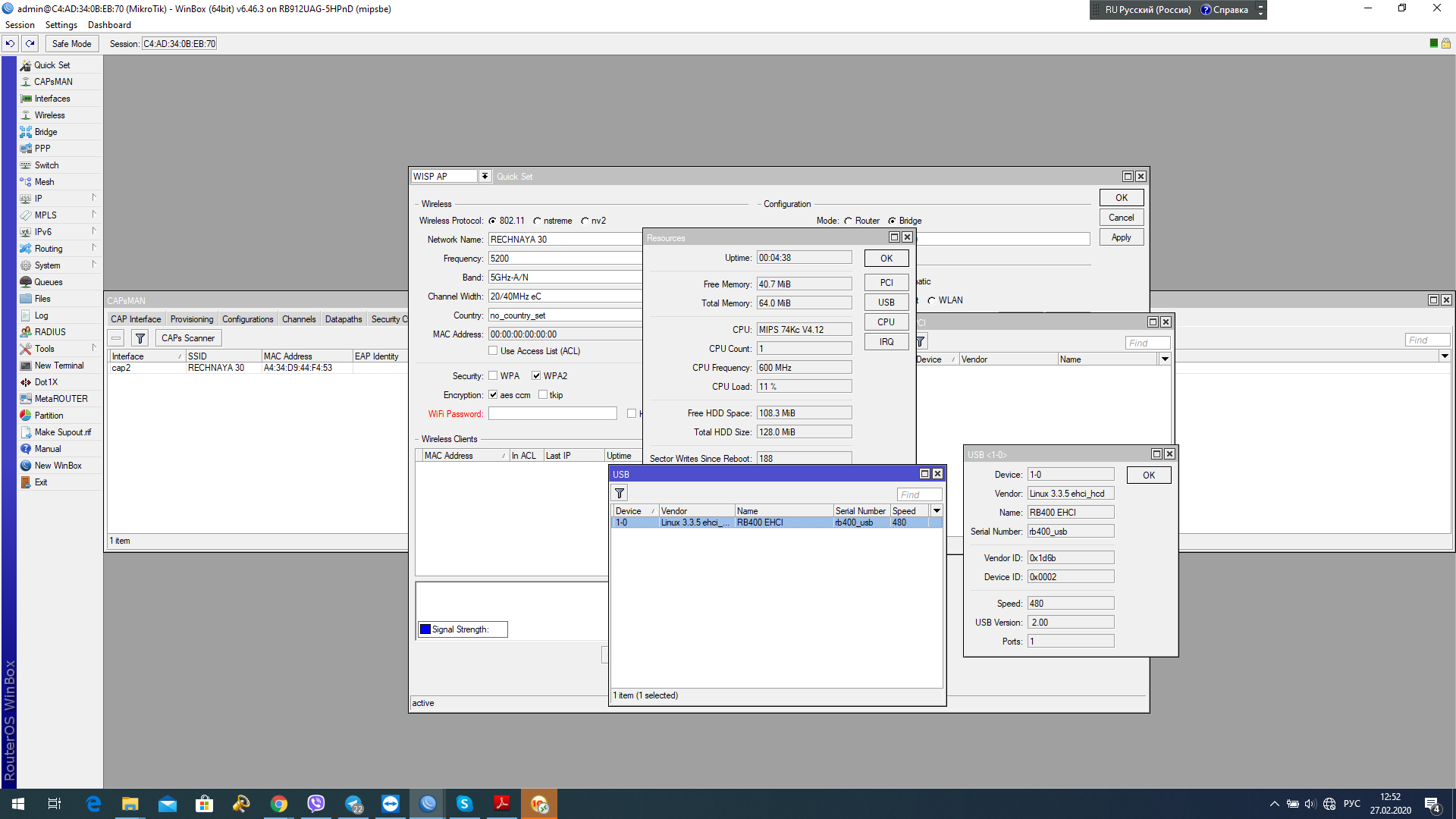Open the Session menu

click(20, 25)
